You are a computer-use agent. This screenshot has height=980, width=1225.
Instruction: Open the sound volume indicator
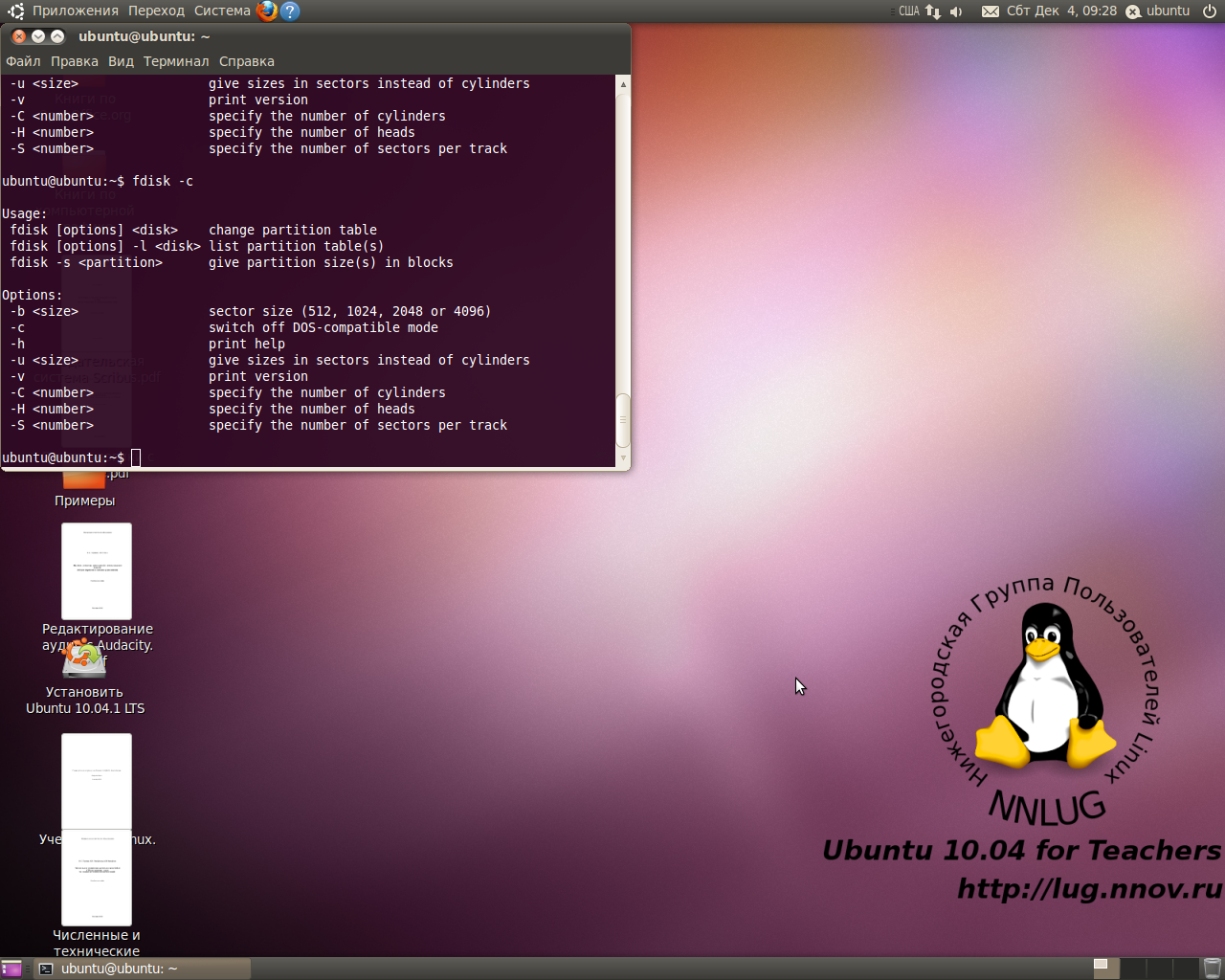click(956, 11)
